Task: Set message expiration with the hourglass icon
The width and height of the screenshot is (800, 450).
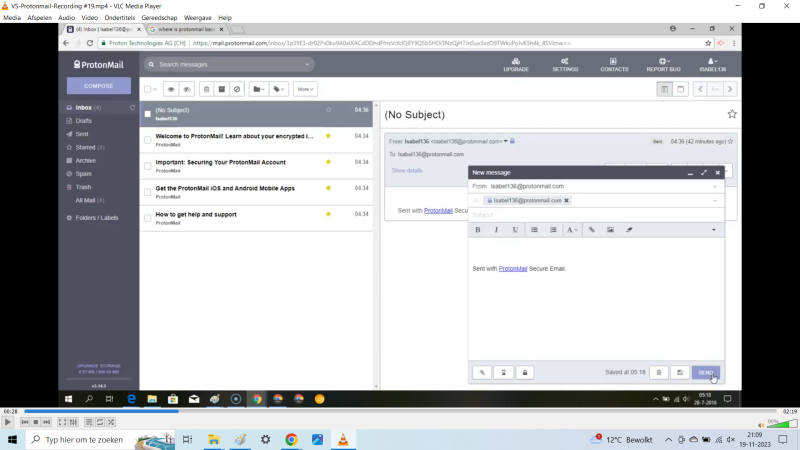Action: pyautogui.click(x=503, y=372)
